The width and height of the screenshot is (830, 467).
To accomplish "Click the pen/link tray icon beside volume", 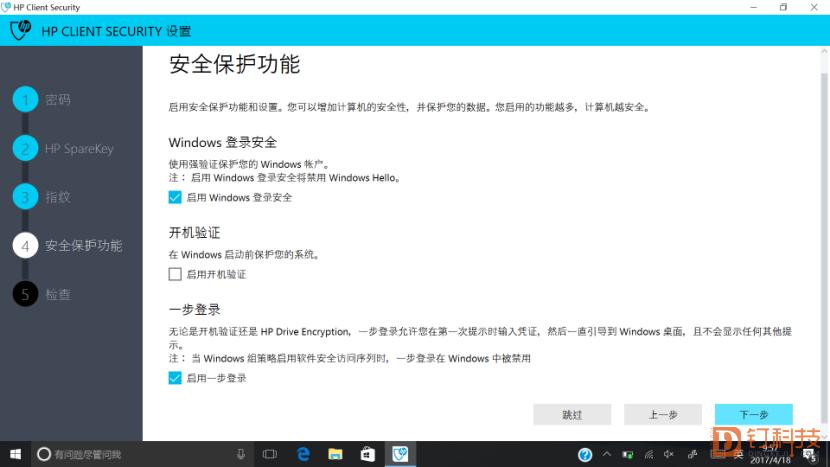I will pyautogui.click(x=692, y=454).
